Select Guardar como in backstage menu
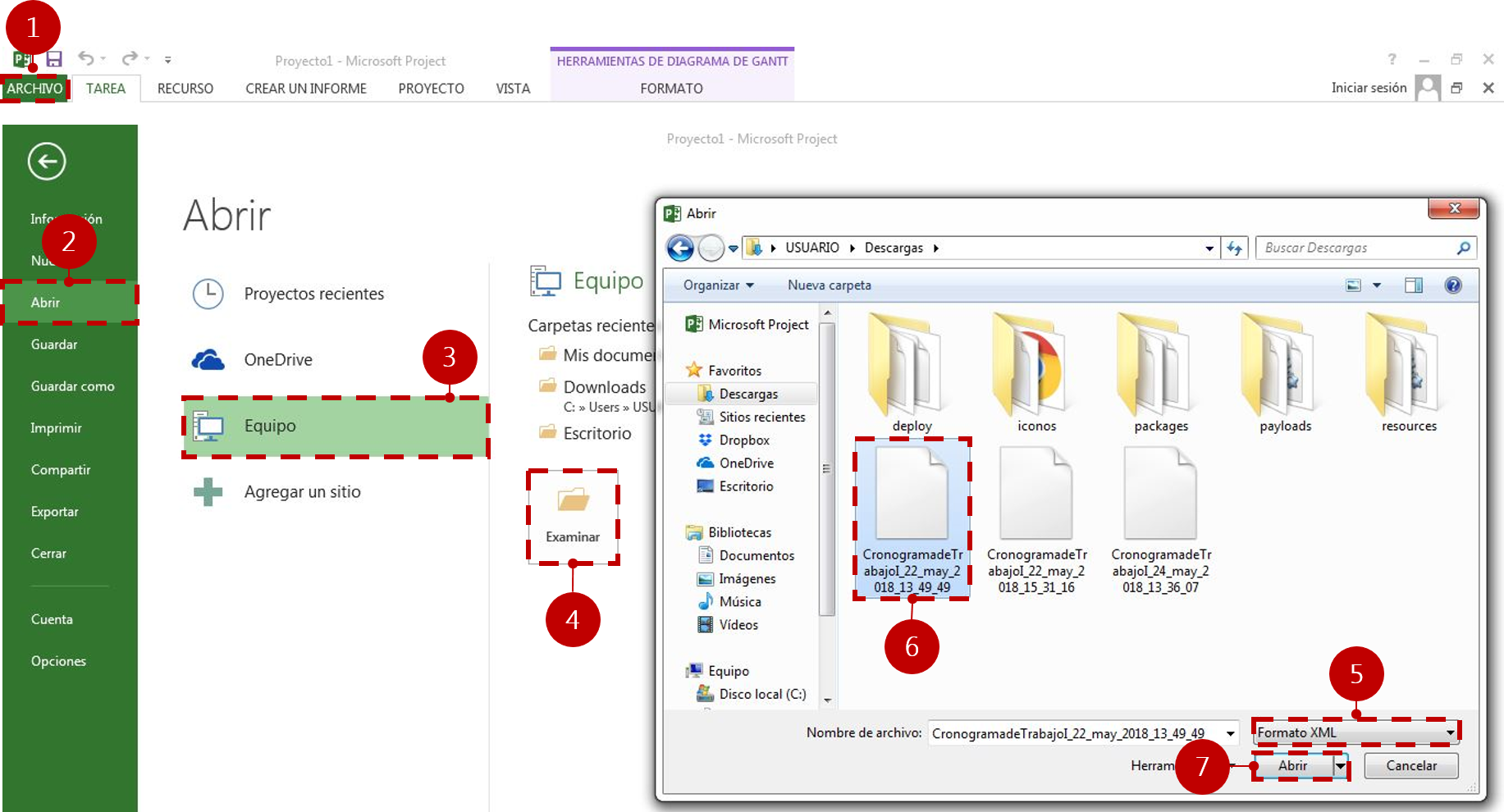Image resolution: width=1504 pixels, height=812 pixels. click(72, 386)
